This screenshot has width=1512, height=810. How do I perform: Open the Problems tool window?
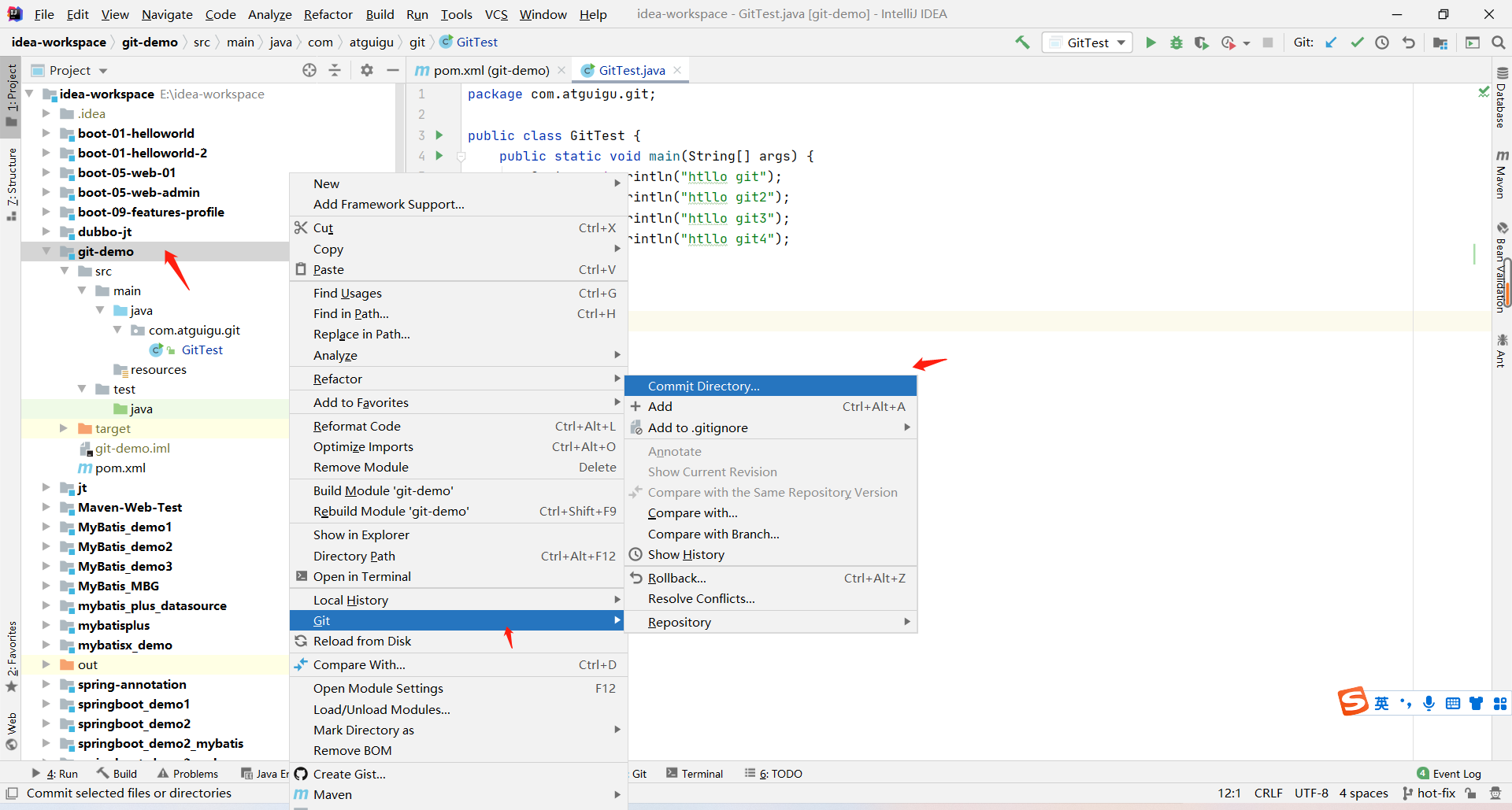tap(187, 774)
